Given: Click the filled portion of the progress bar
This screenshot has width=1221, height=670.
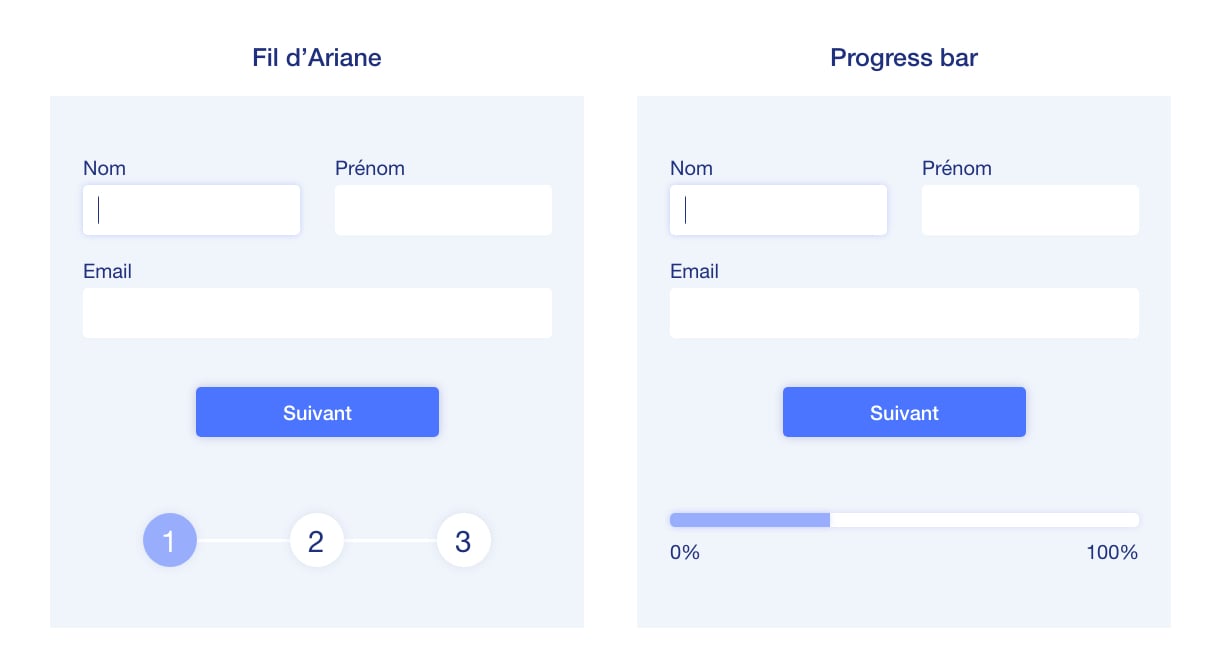Looking at the screenshot, I should (x=750, y=520).
